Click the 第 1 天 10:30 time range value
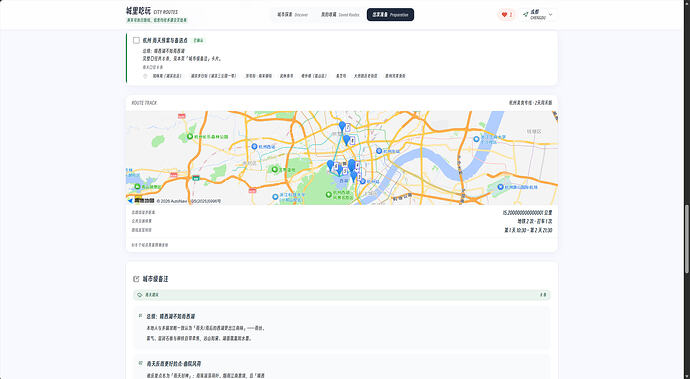This screenshot has height=379, width=690. pos(528,230)
